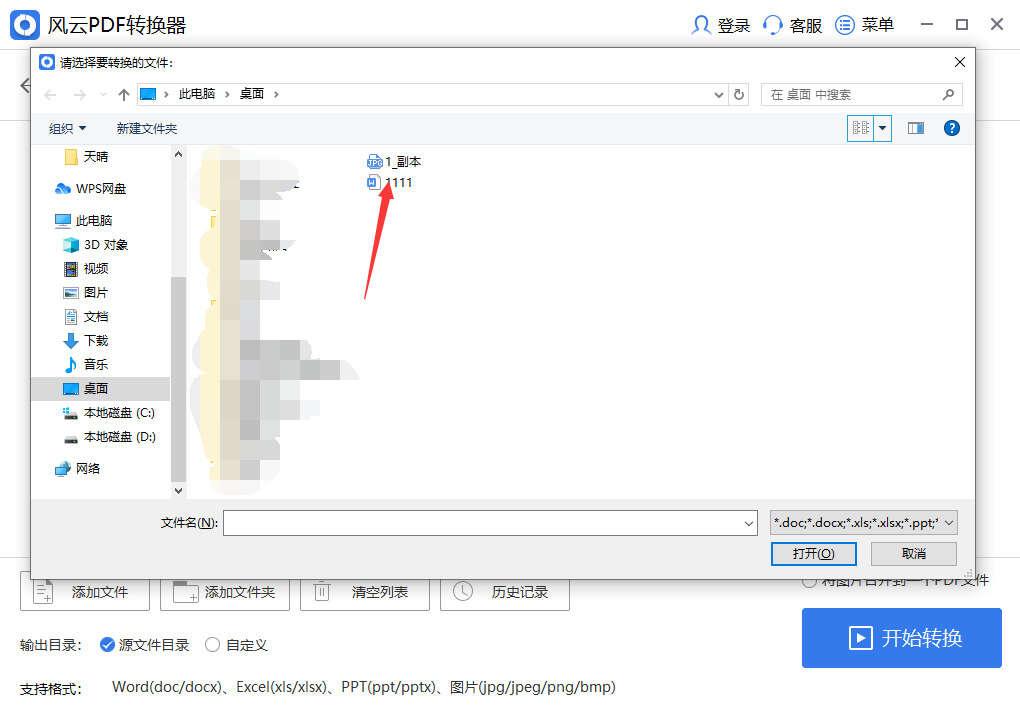Click the sidebar scroll down arrow
Image resolution: width=1020 pixels, height=714 pixels.
pyautogui.click(x=178, y=491)
